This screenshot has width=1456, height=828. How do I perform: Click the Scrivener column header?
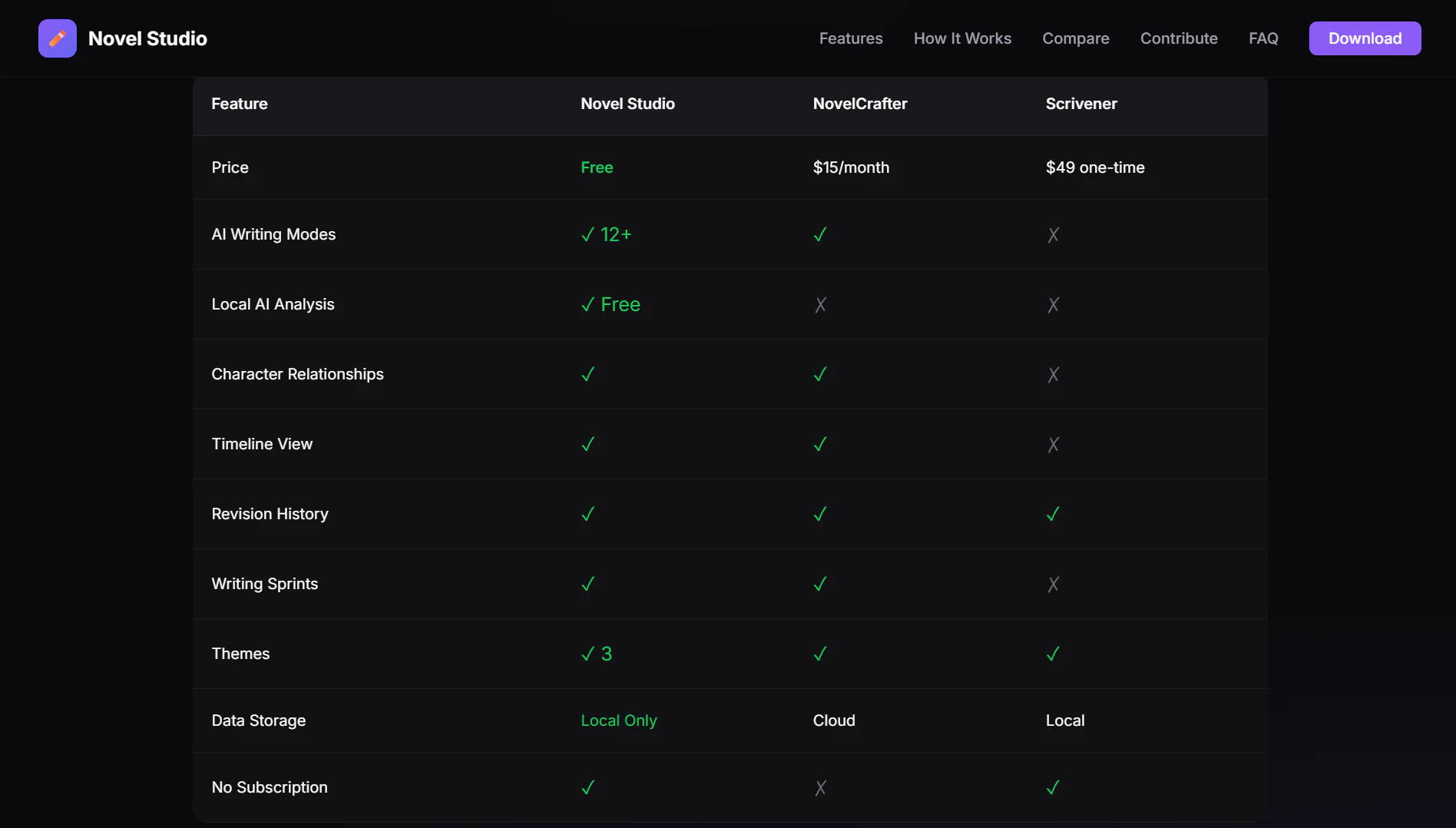[1081, 104]
